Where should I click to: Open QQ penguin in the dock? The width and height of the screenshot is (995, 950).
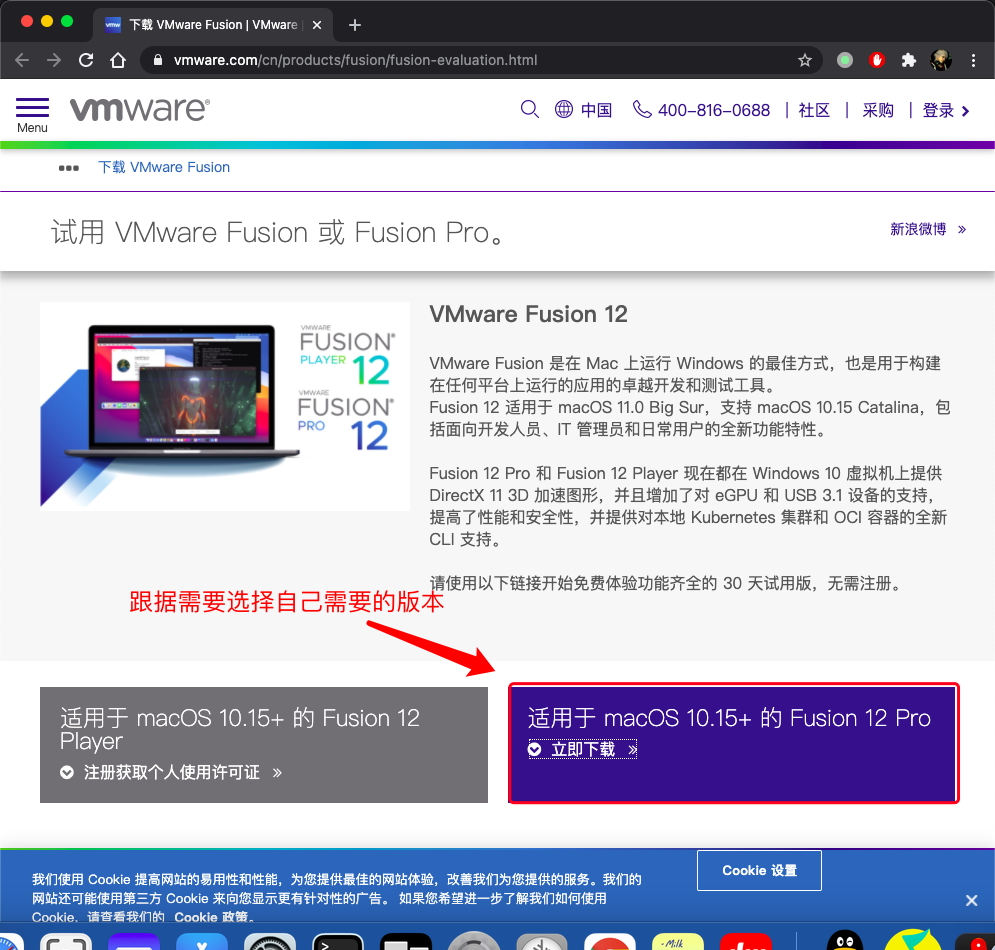click(845, 940)
